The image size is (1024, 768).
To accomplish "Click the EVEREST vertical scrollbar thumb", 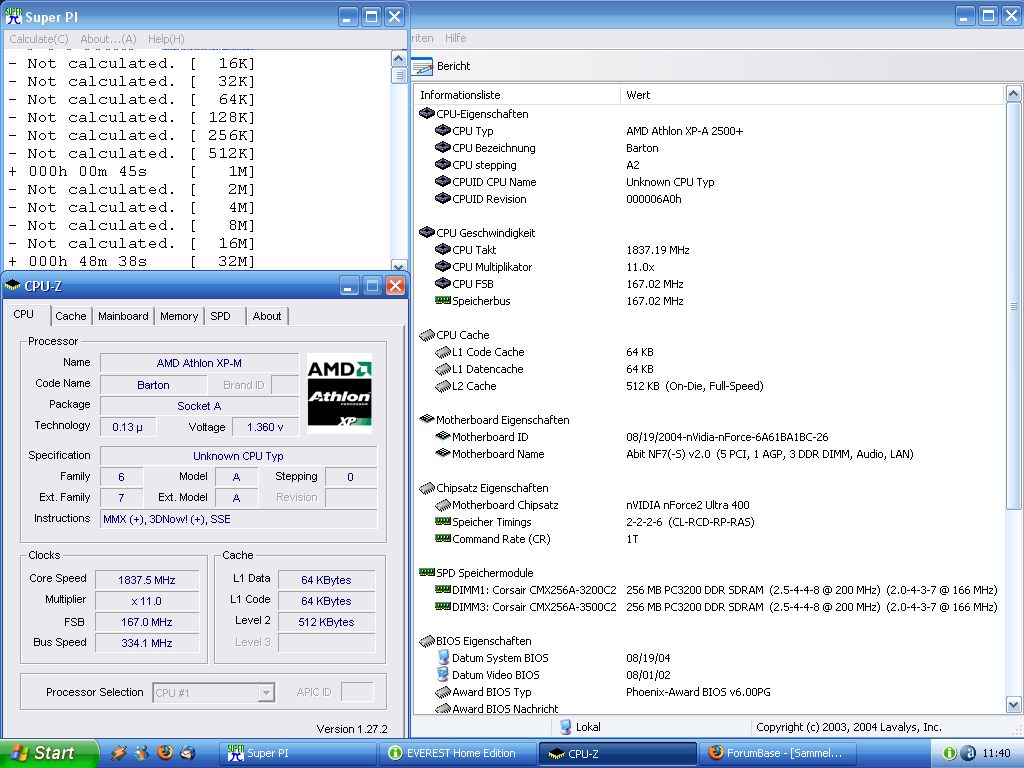I will 1013,306.
